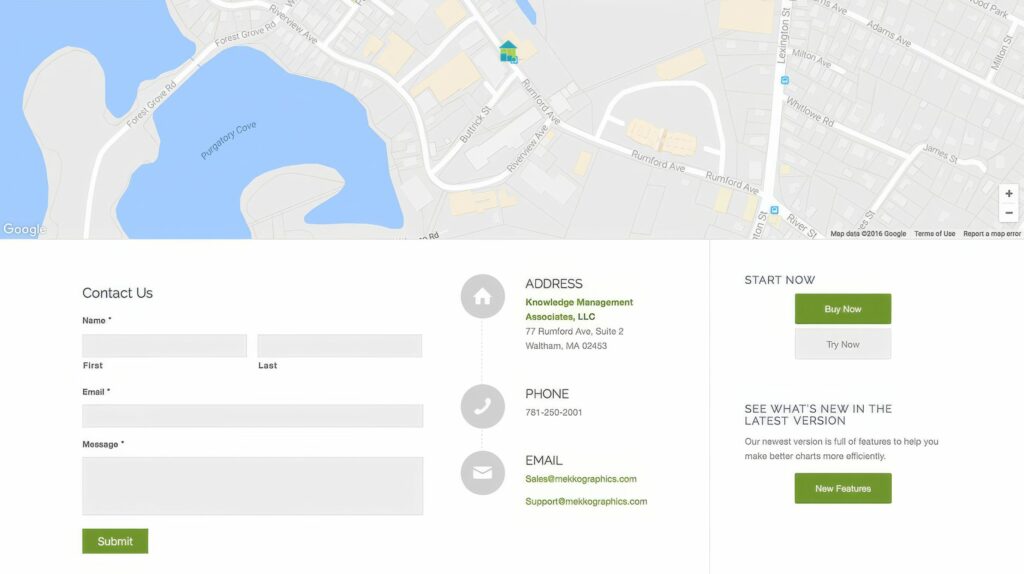The image size is (1024, 574).
Task: Click the Buttrick St label on map
Action: point(475,125)
